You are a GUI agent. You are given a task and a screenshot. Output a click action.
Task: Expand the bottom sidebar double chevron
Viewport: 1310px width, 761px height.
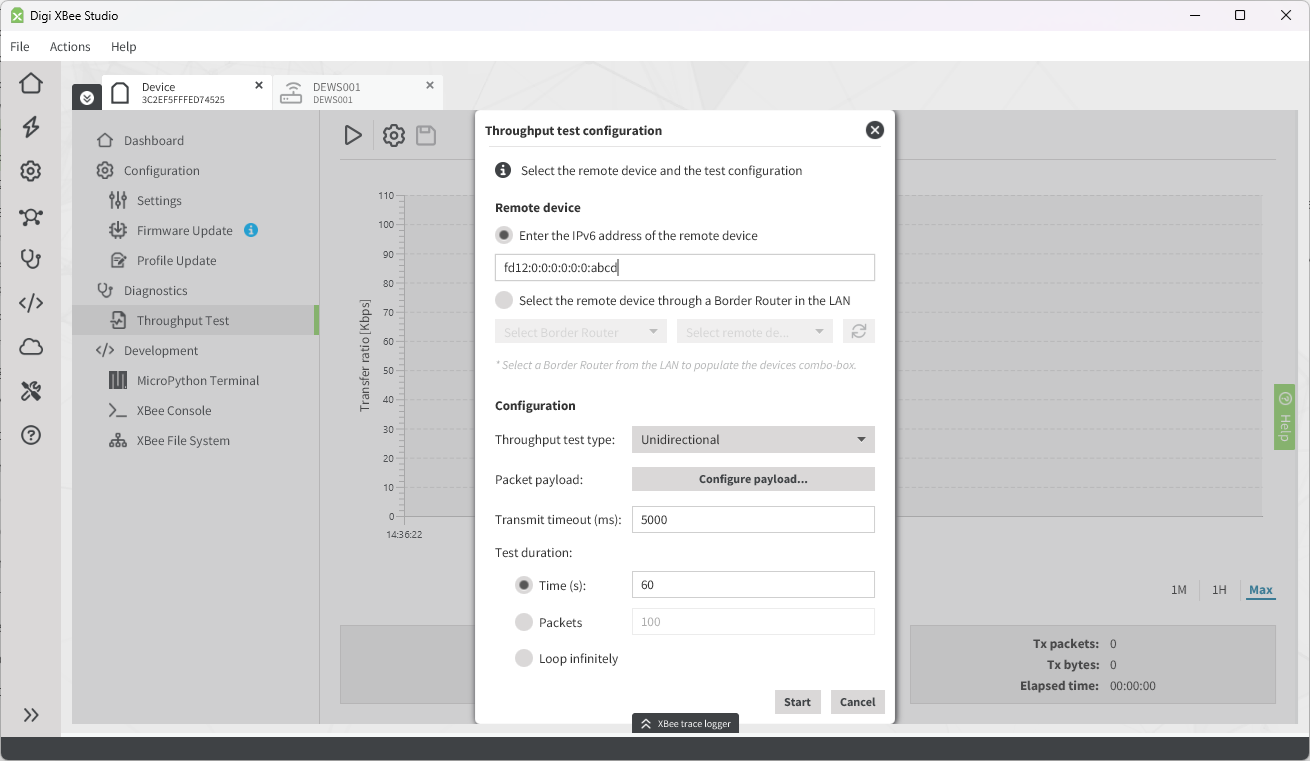click(31, 715)
